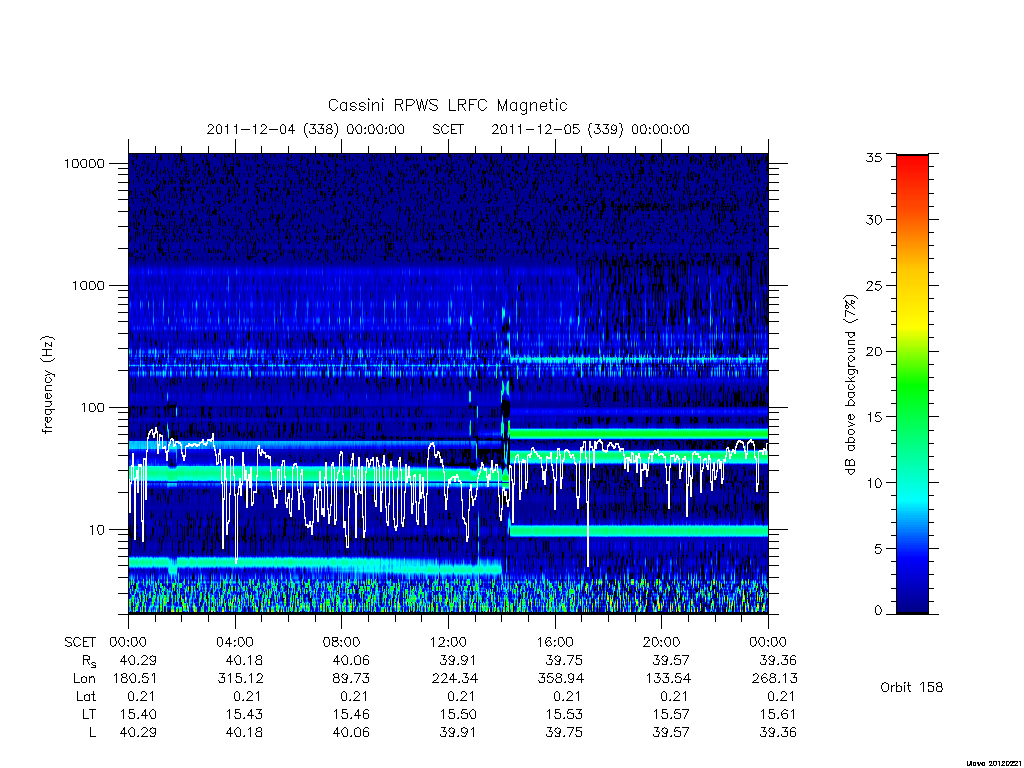Click '40.18' in the Rs row
Image resolution: width=1024 pixels, height=768 pixels.
click(244, 661)
